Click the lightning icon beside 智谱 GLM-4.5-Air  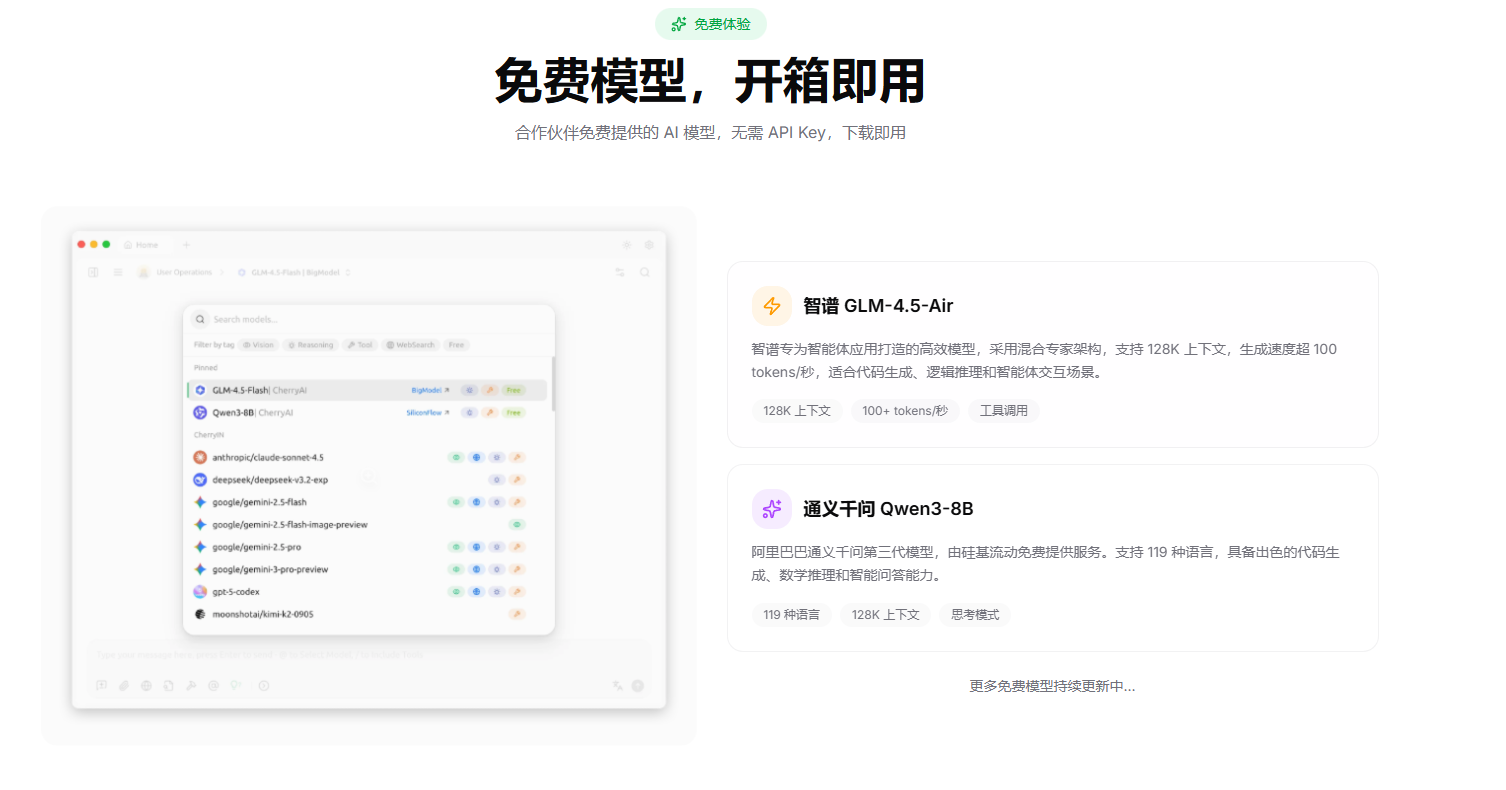pyautogui.click(x=771, y=306)
